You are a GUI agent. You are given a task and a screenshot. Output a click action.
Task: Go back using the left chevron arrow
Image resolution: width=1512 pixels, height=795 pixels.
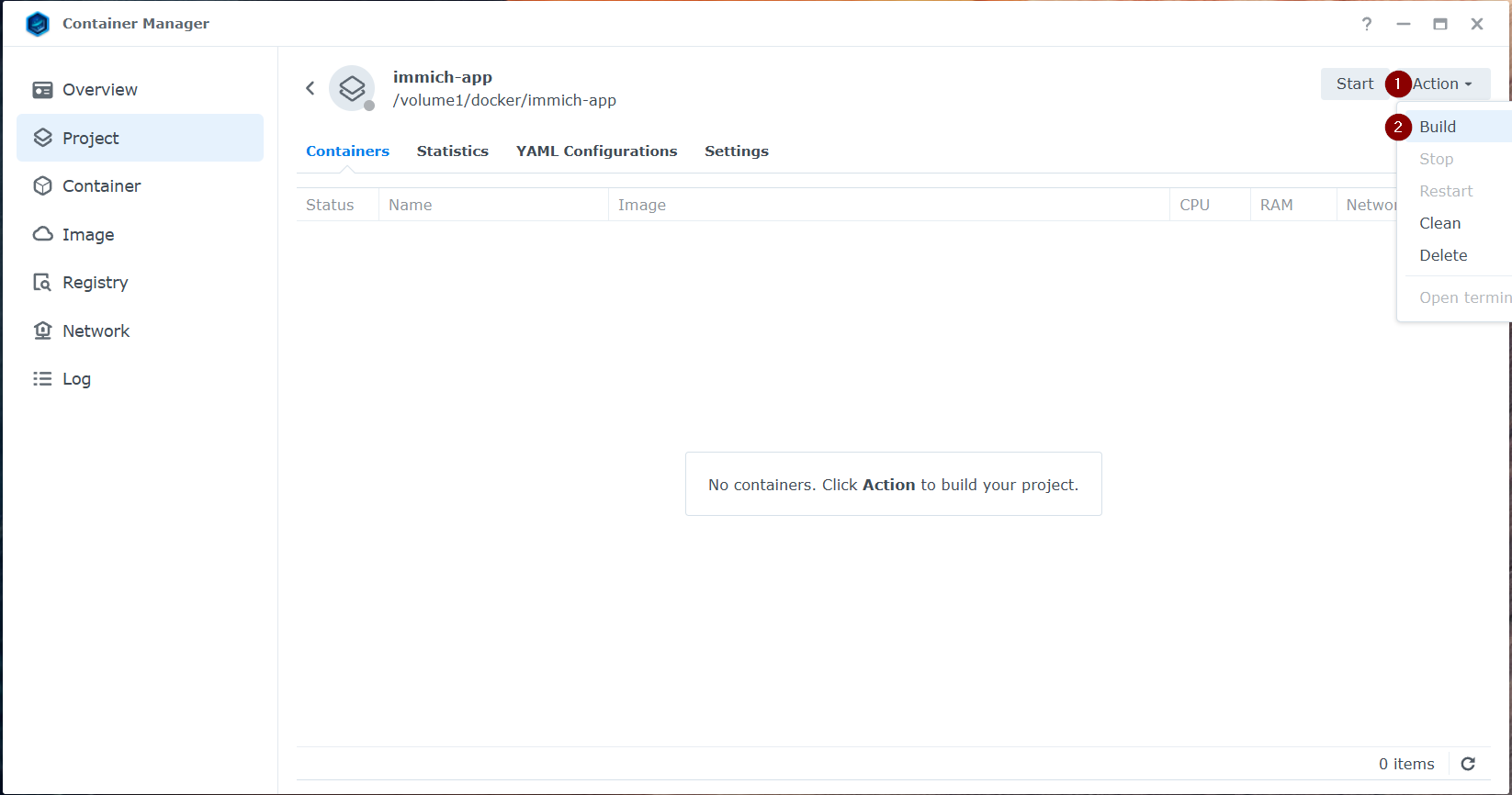click(310, 88)
